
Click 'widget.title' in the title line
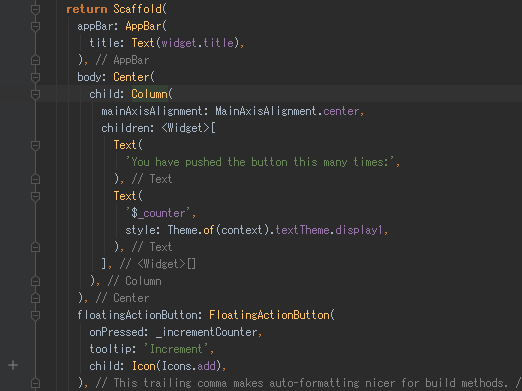click(198, 43)
